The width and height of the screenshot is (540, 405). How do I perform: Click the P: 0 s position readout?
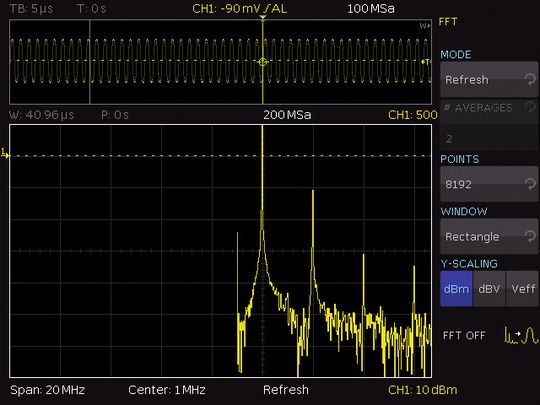115,115
